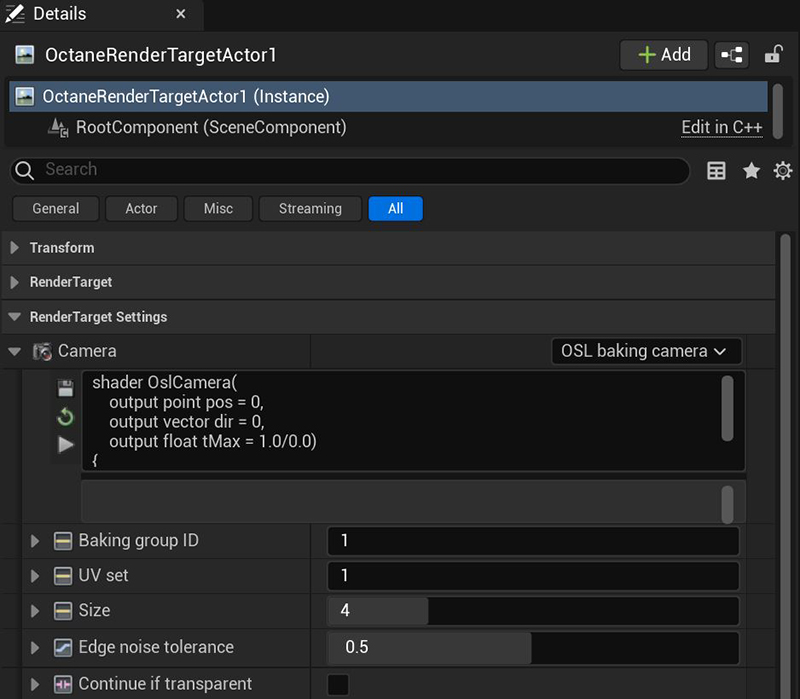Reload the OSL shader script
Screen dimensions: 800x699
pyautogui.click(x=65, y=417)
